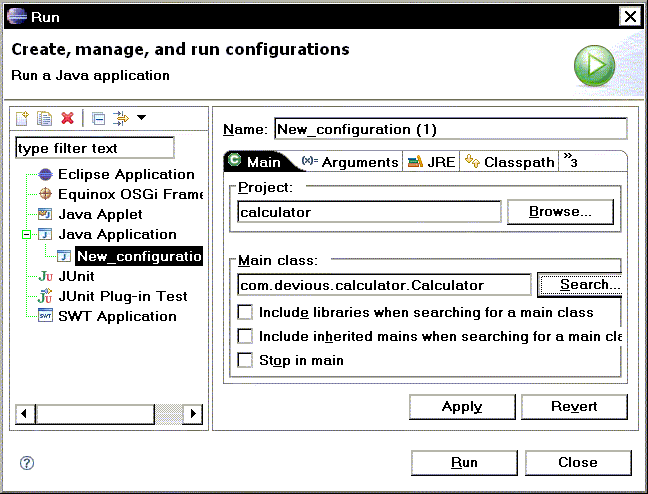
Task: Click the JRE tab's books icon
Action: (x=415, y=161)
